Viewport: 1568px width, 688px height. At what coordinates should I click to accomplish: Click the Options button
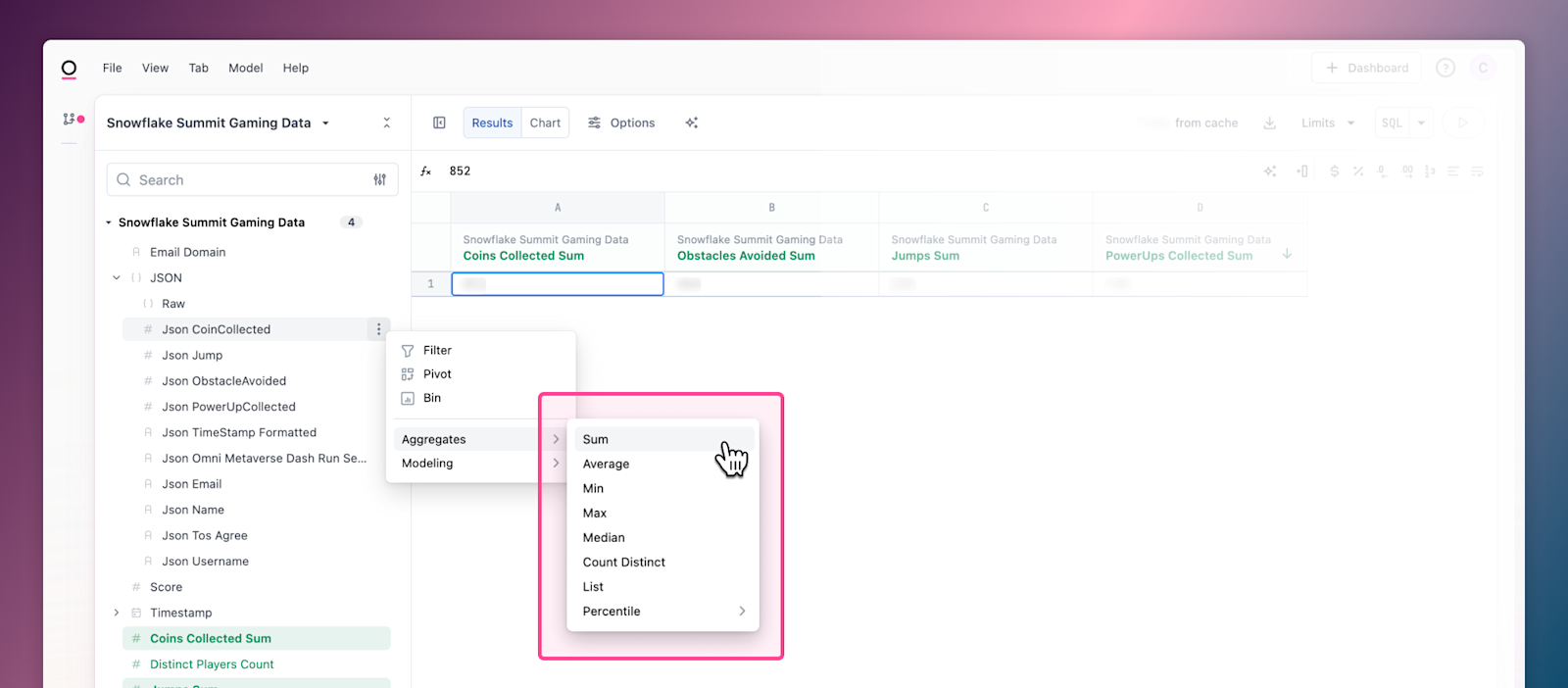click(621, 123)
